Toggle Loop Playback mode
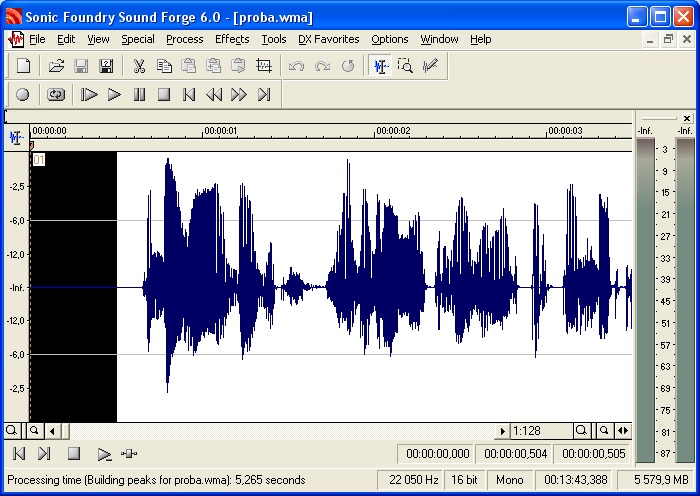This screenshot has height=496, width=700. [55, 95]
